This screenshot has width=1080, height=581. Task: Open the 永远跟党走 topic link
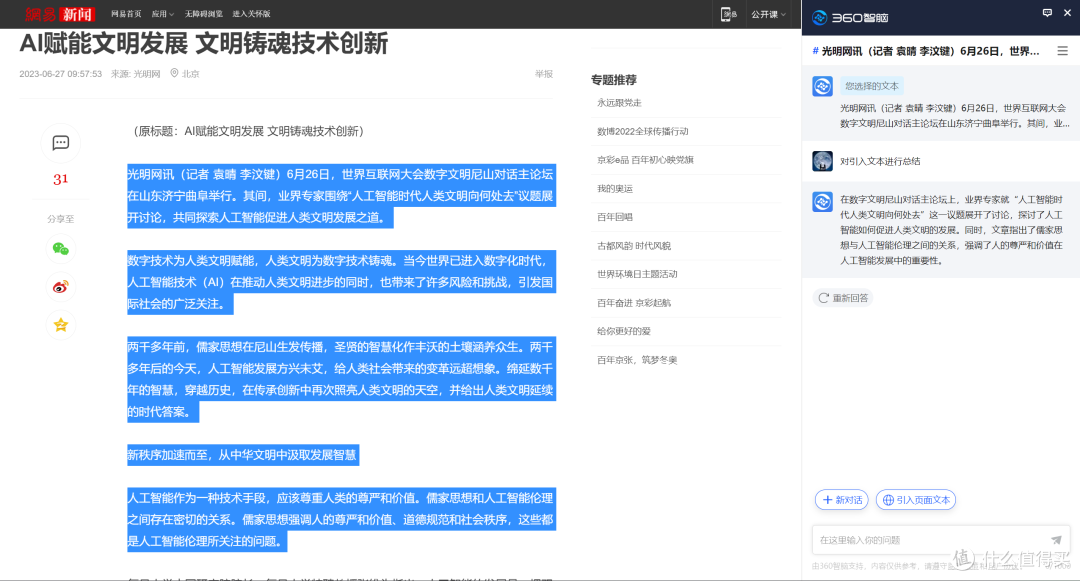[x=619, y=103]
